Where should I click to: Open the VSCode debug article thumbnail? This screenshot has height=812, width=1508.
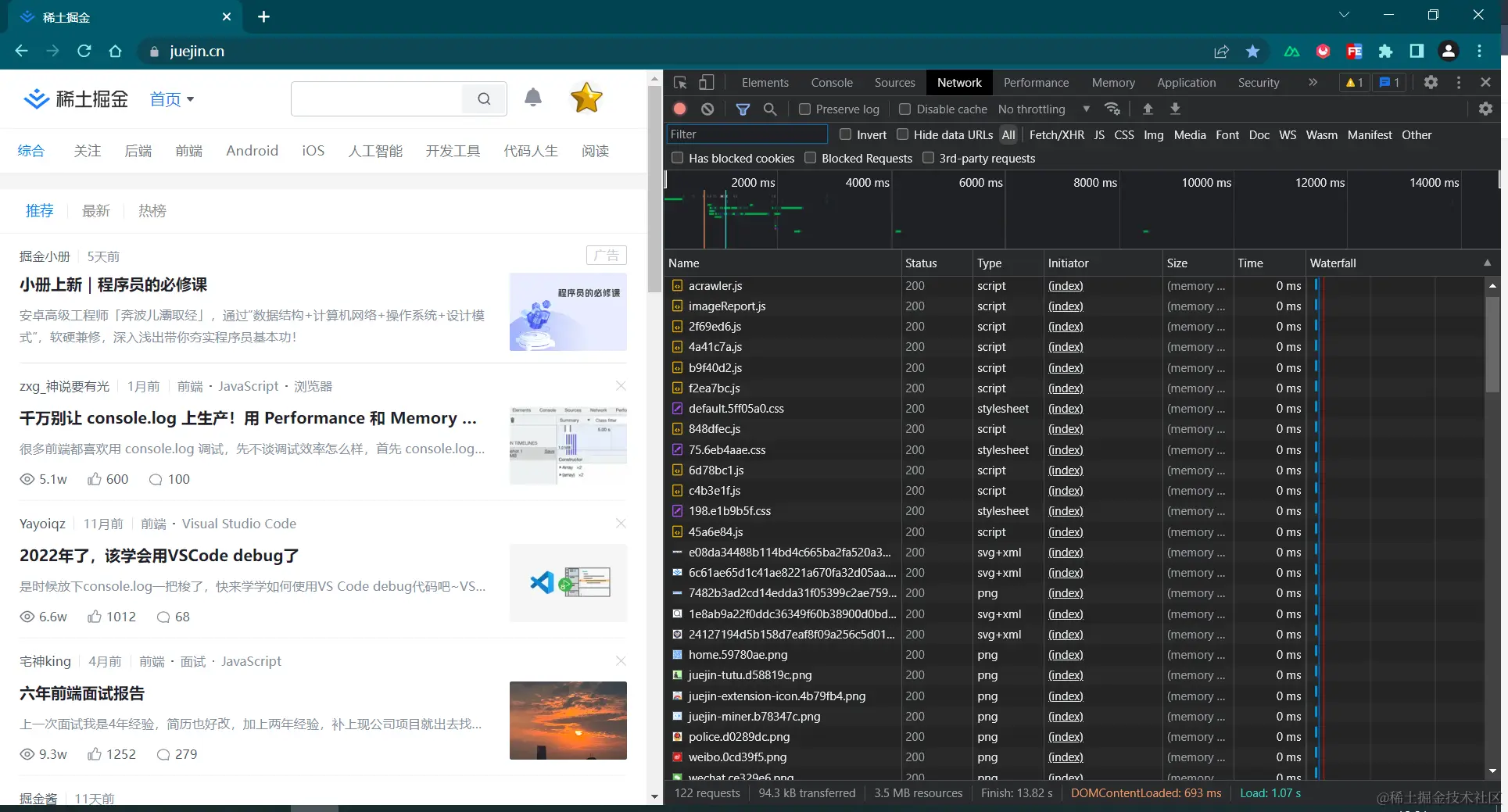tap(568, 583)
